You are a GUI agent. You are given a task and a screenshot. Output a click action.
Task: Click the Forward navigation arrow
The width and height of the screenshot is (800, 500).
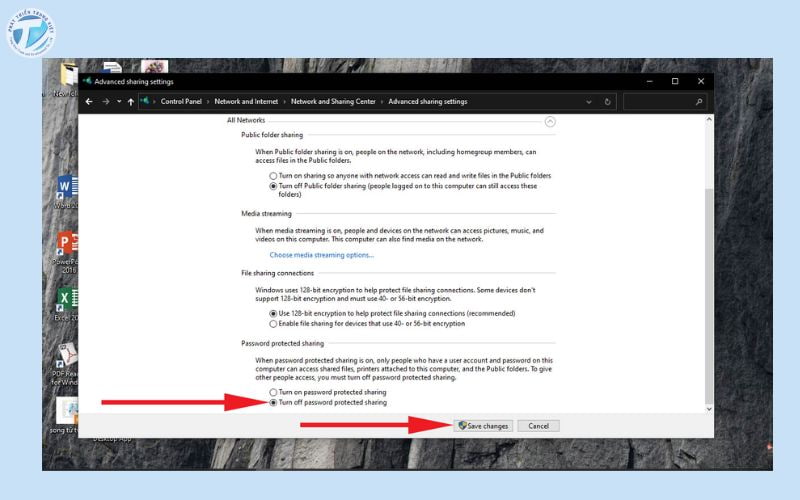104,101
